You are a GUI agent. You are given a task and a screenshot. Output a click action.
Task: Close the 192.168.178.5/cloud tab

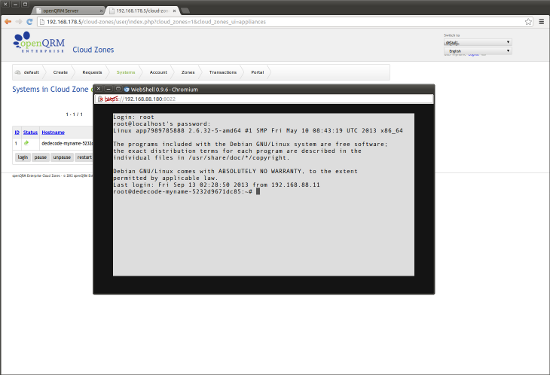[x=174, y=11]
